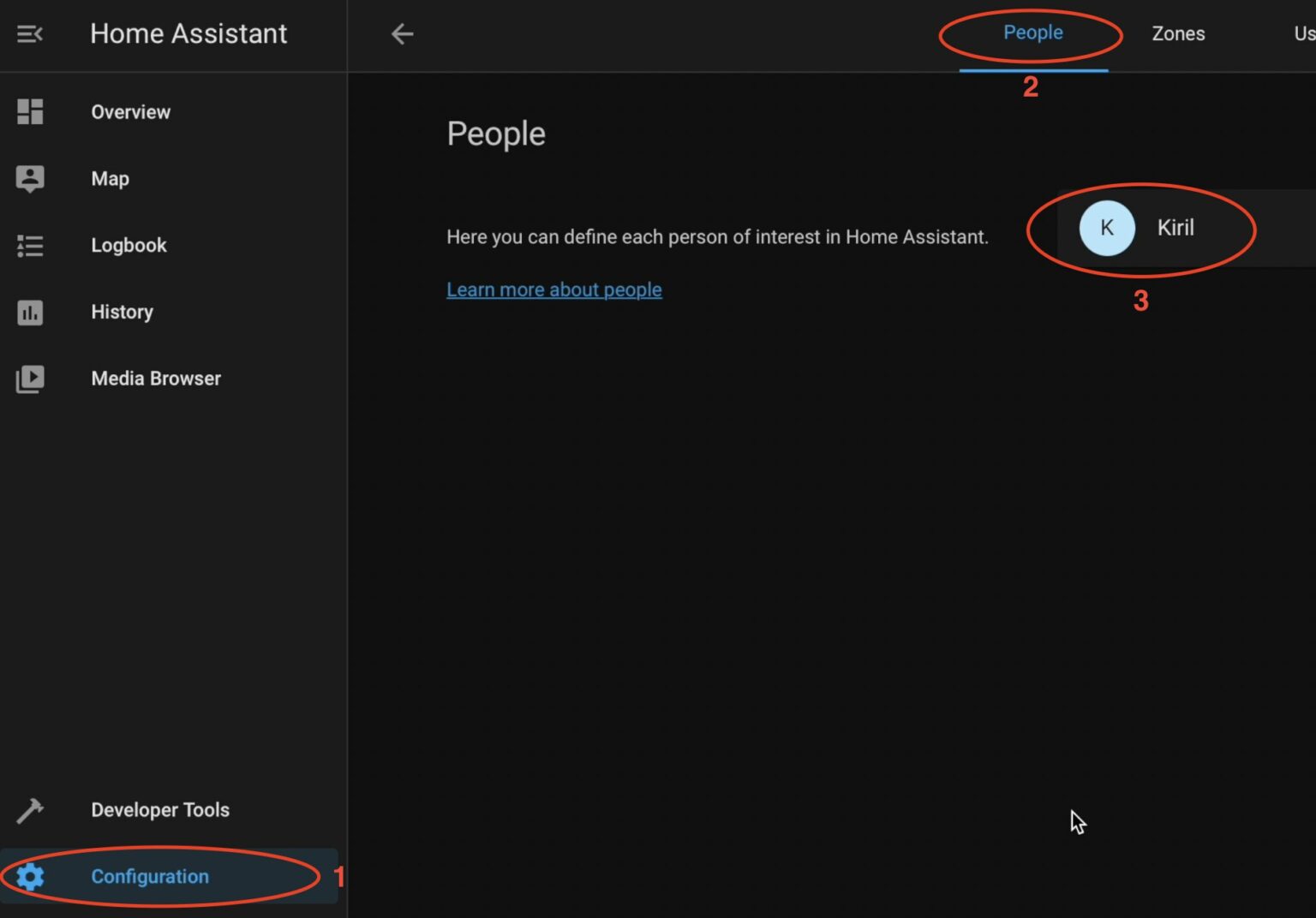Select the Logbook sidebar entry
The height and width of the screenshot is (918, 1316).
pyautogui.click(x=129, y=245)
